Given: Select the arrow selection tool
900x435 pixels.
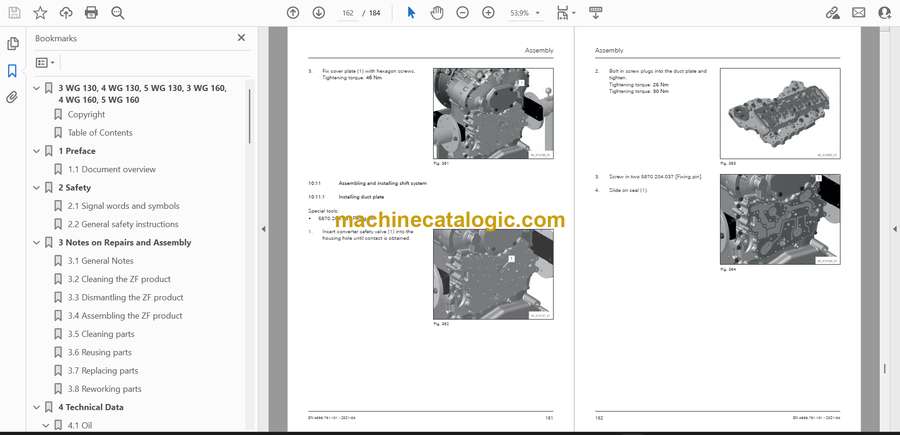Looking at the screenshot, I should [411, 13].
